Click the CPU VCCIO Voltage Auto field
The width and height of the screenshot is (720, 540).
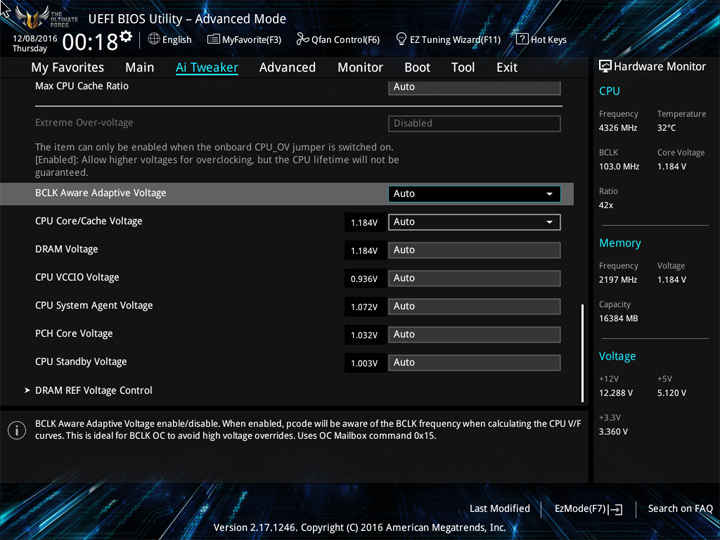point(474,278)
